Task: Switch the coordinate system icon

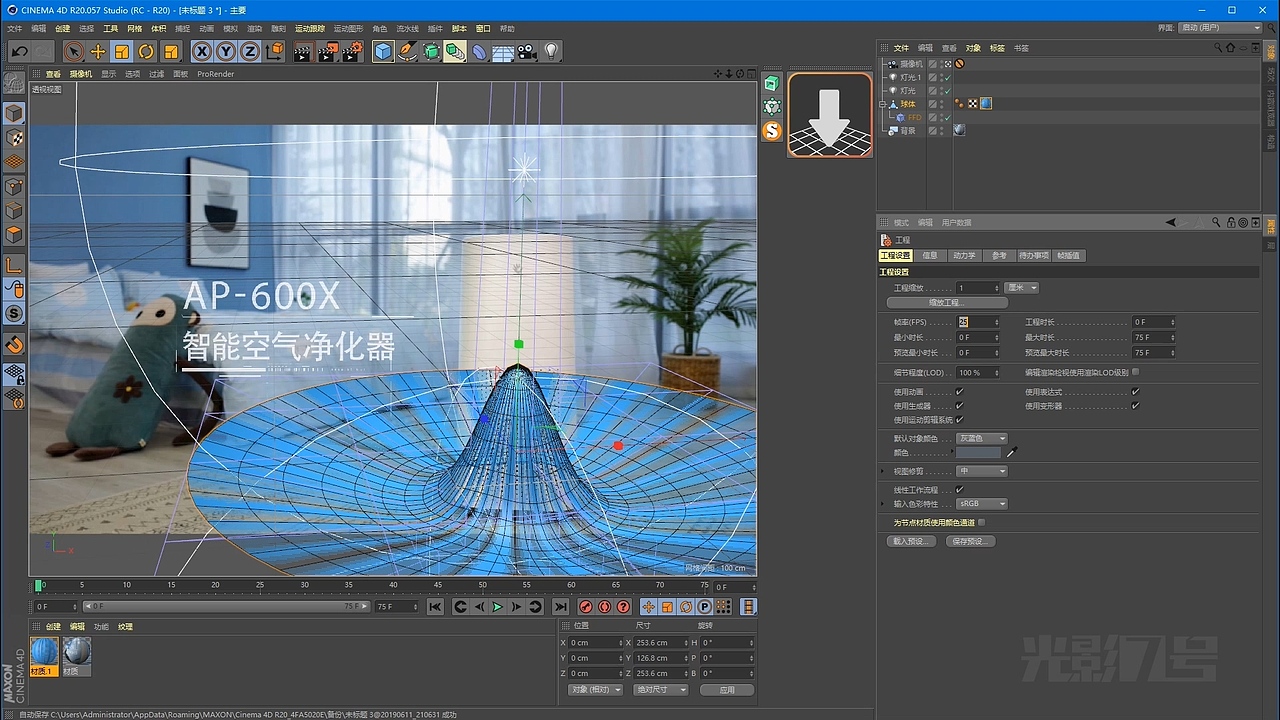Action: click(x=274, y=51)
